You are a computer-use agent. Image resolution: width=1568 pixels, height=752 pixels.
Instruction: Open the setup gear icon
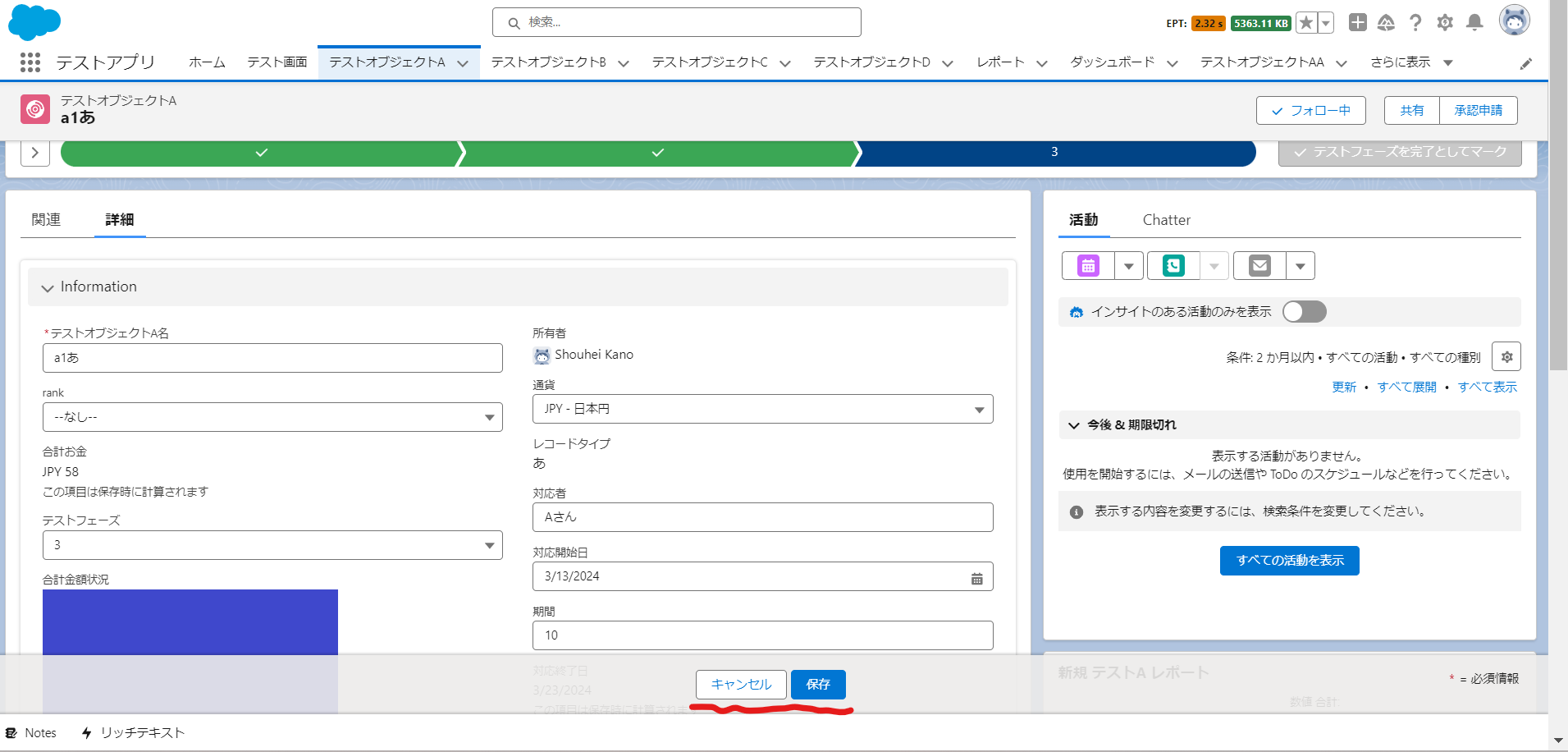click(x=1445, y=23)
